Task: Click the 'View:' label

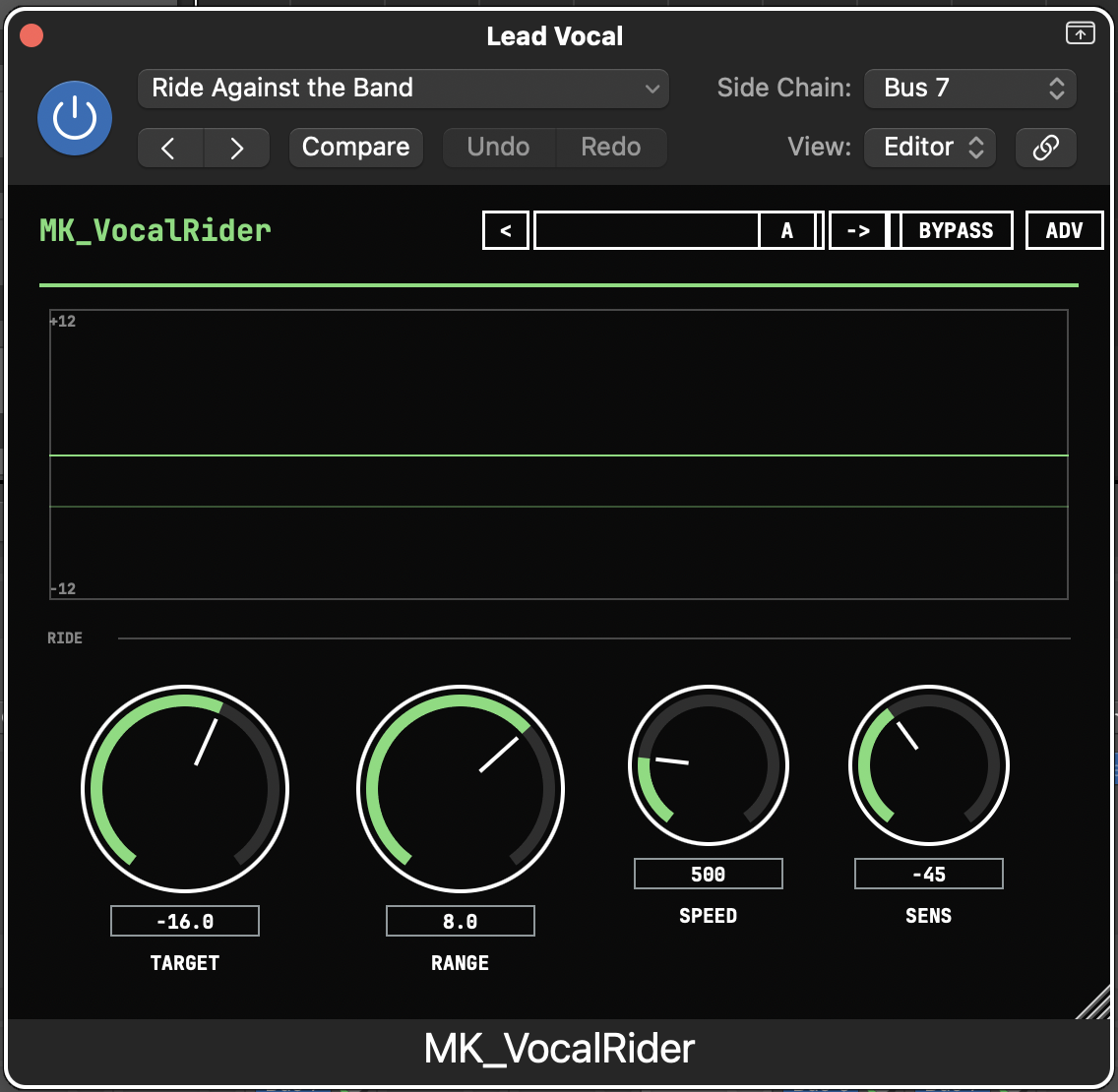Action: coord(819,147)
